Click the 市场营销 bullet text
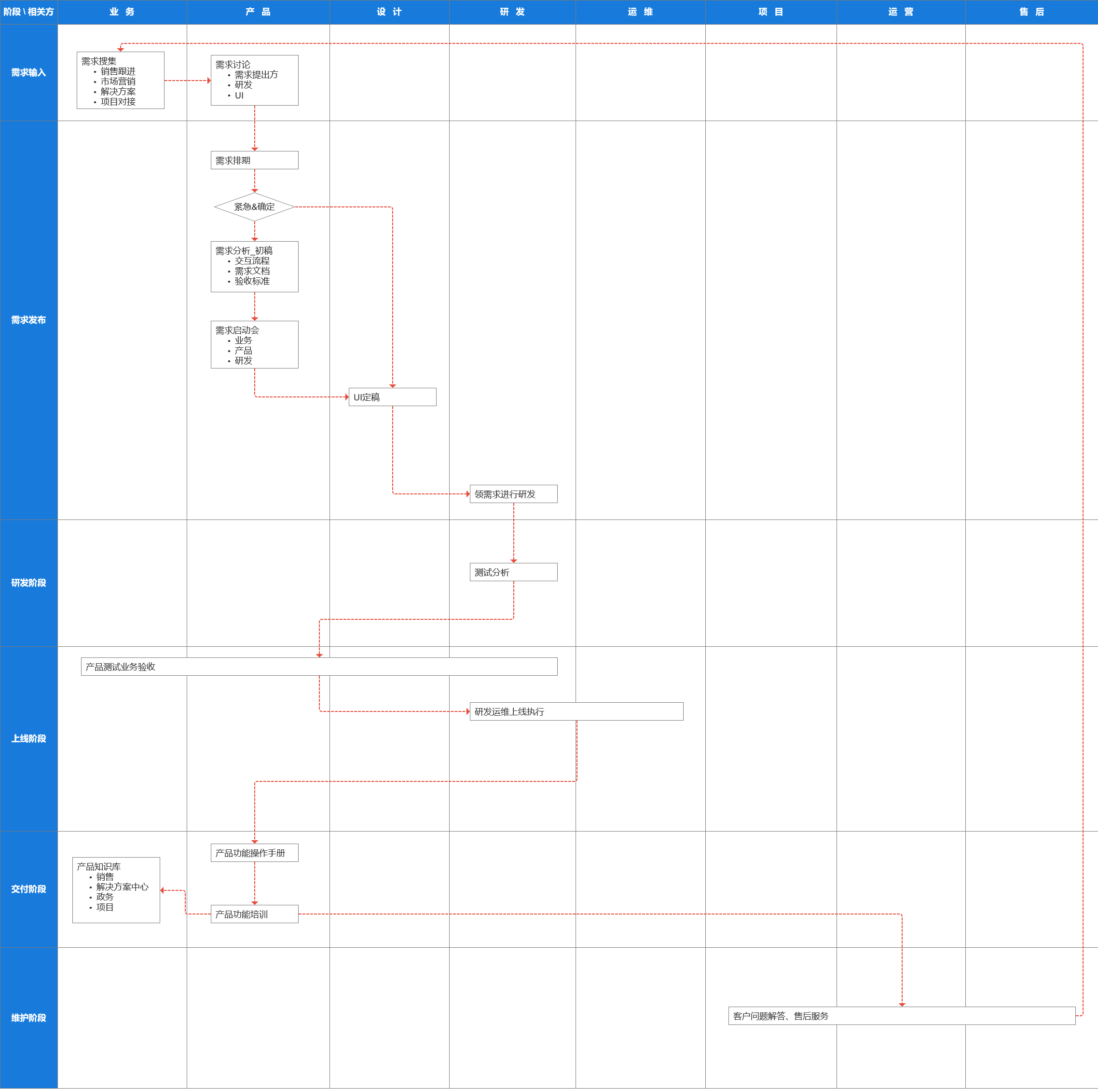Image resolution: width=1098 pixels, height=1092 pixels. (118, 81)
